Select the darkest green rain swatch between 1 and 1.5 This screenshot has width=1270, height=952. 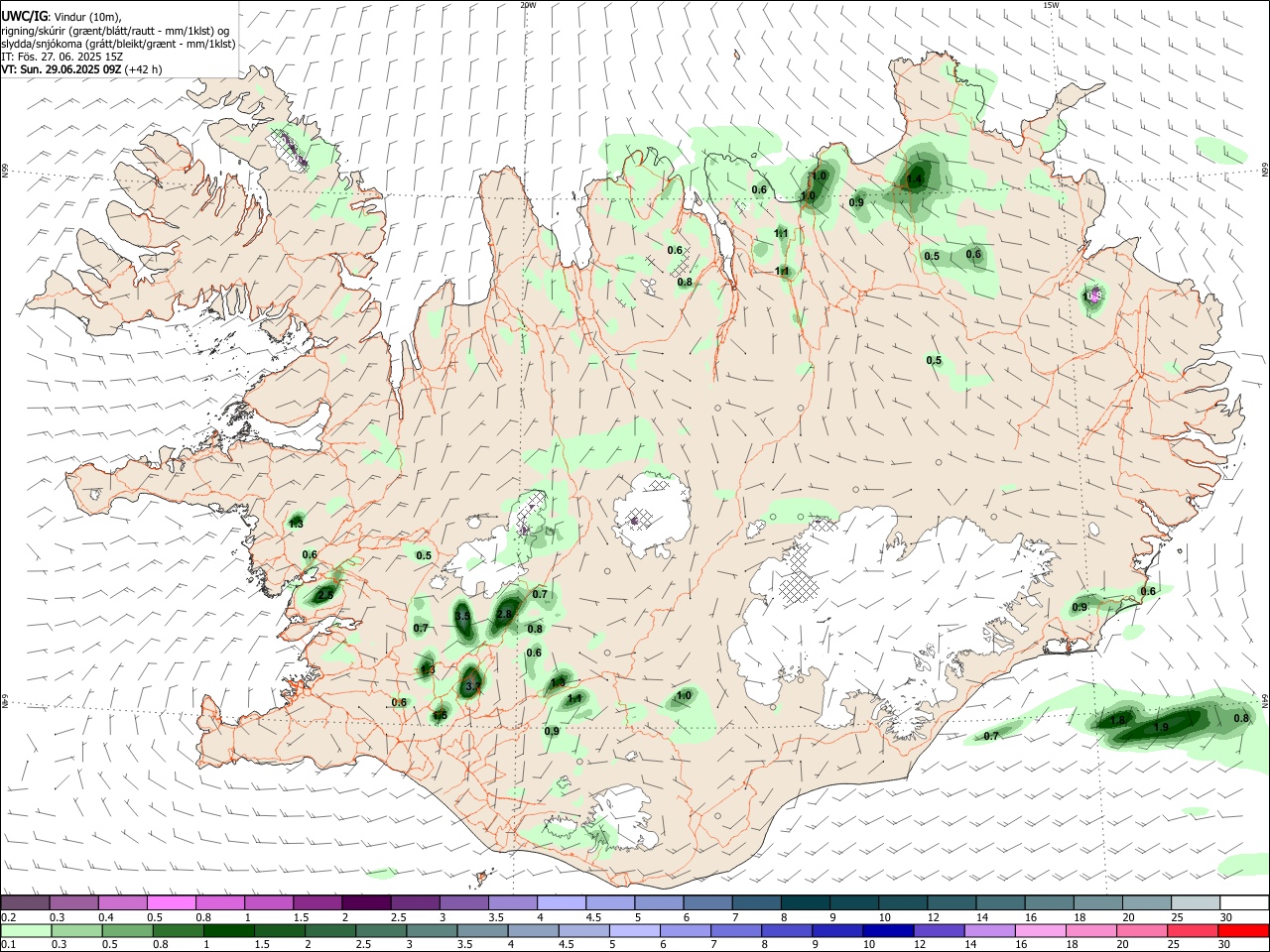(x=228, y=931)
